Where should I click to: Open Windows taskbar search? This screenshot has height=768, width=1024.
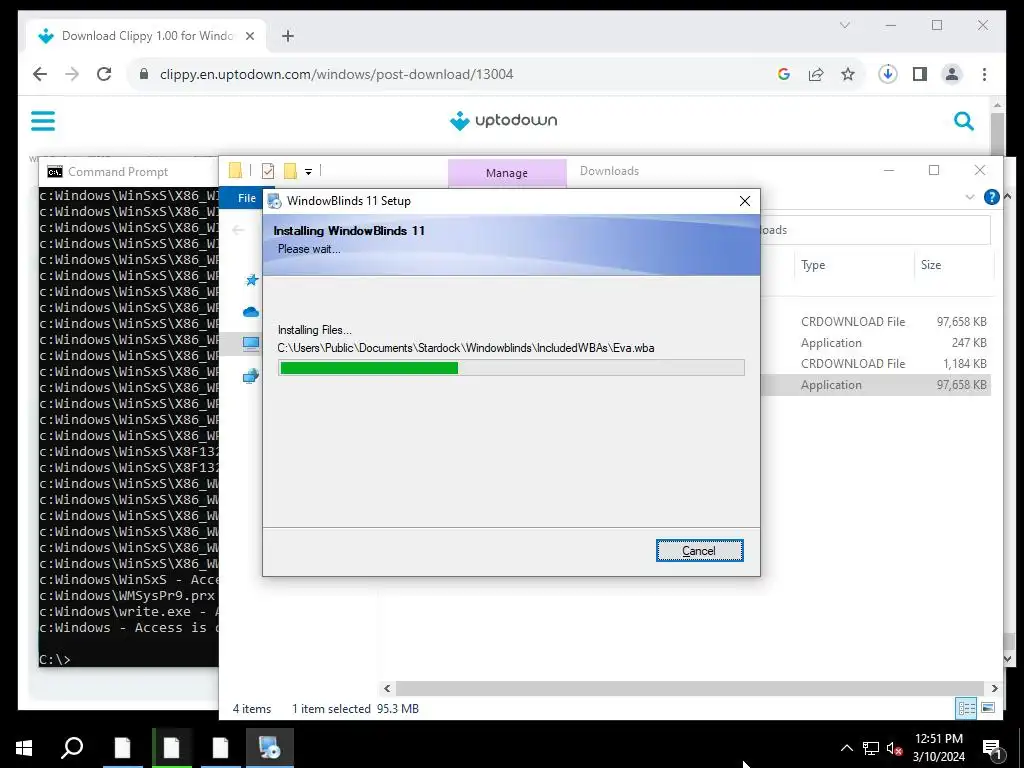pyautogui.click(x=72, y=748)
